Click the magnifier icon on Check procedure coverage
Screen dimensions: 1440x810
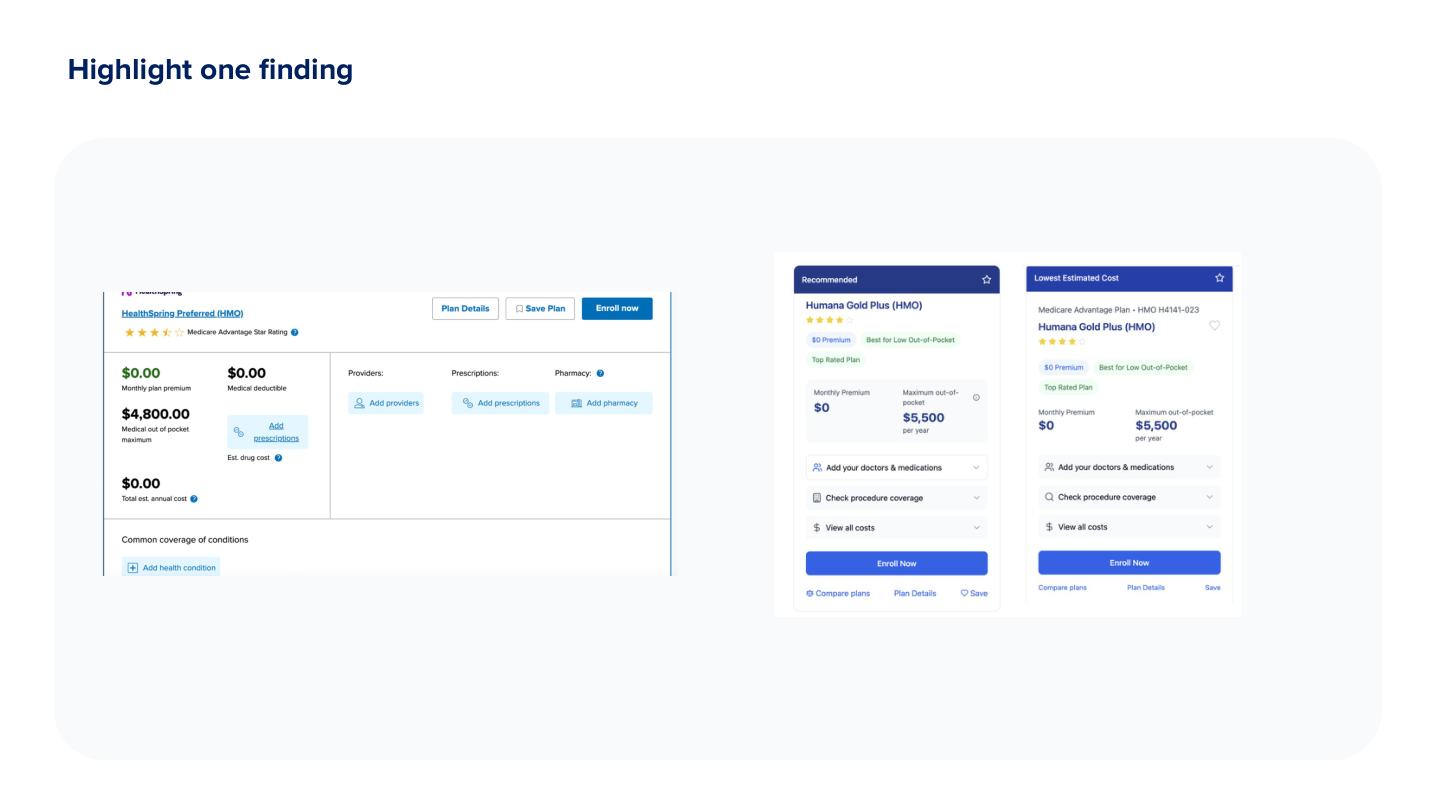1050,497
